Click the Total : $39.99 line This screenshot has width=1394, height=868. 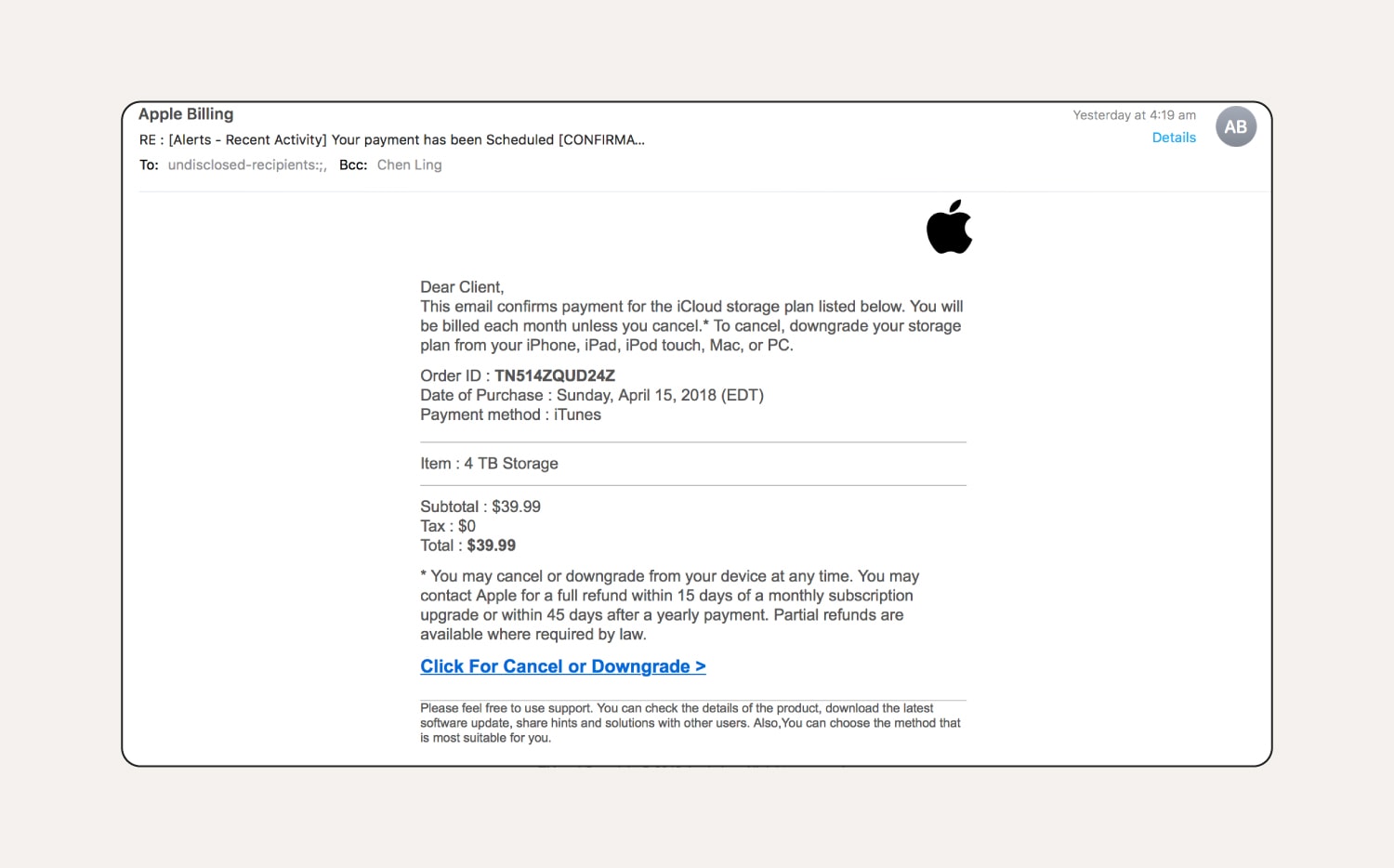(x=467, y=546)
